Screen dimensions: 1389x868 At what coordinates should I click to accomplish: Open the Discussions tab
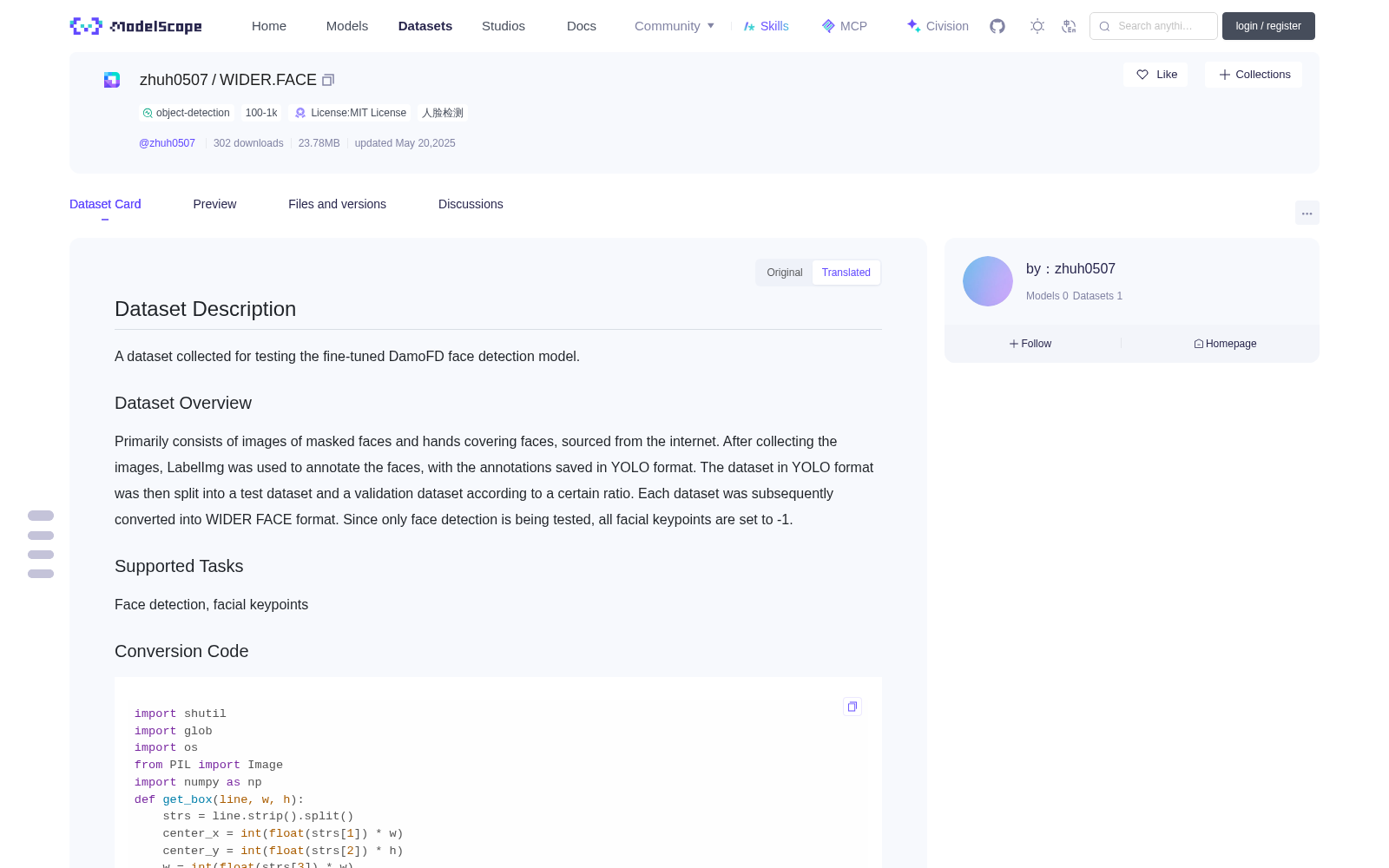click(471, 204)
